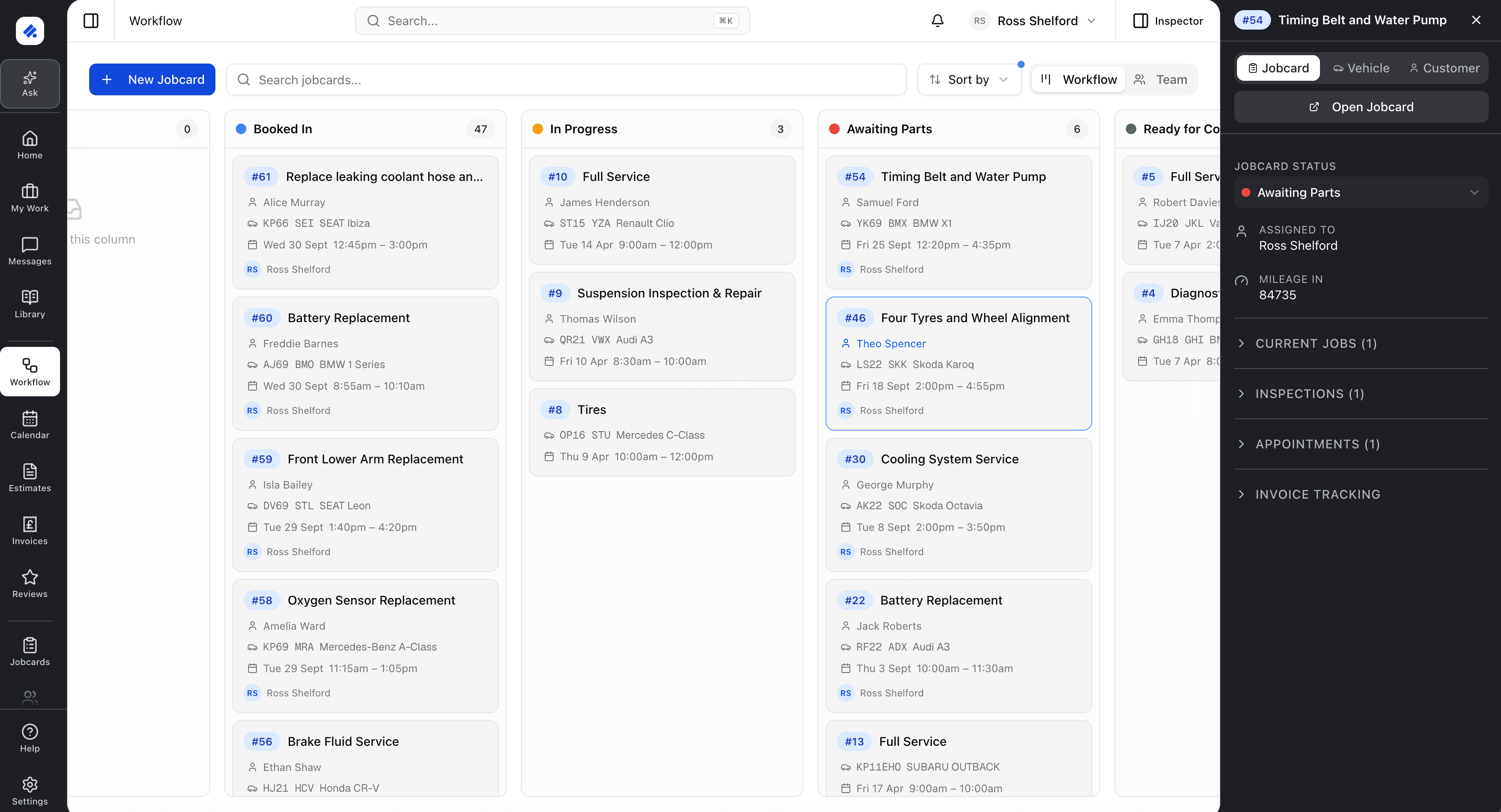This screenshot has width=1501, height=812.
Task: Select Workflow in the sidebar
Action: [x=30, y=372]
